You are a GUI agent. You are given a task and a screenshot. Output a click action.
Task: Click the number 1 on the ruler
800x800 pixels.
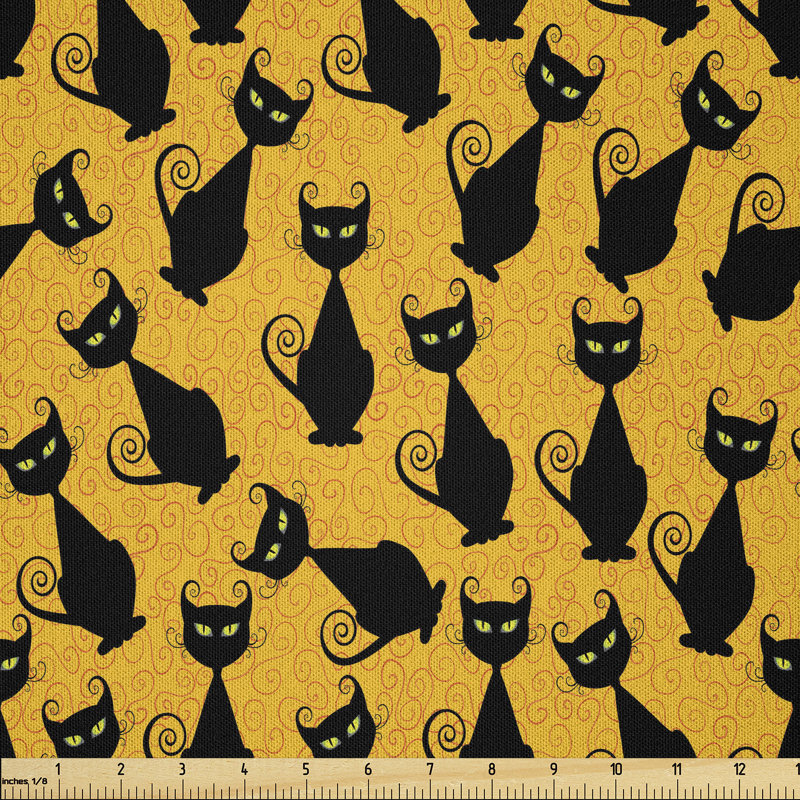[x=58, y=769]
